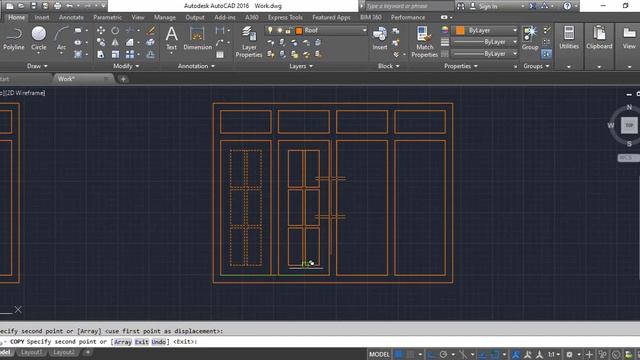The width and height of the screenshot is (640, 360).
Task: Select the Circle tool
Action: (x=39, y=39)
